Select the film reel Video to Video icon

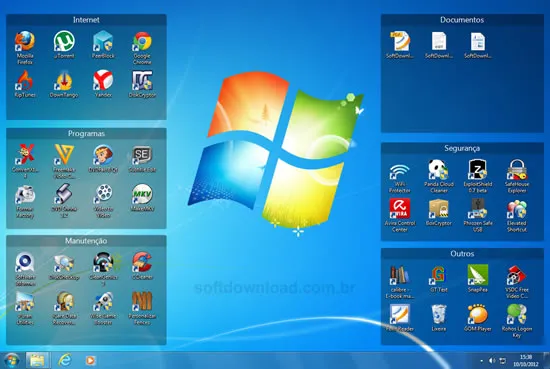[103, 194]
